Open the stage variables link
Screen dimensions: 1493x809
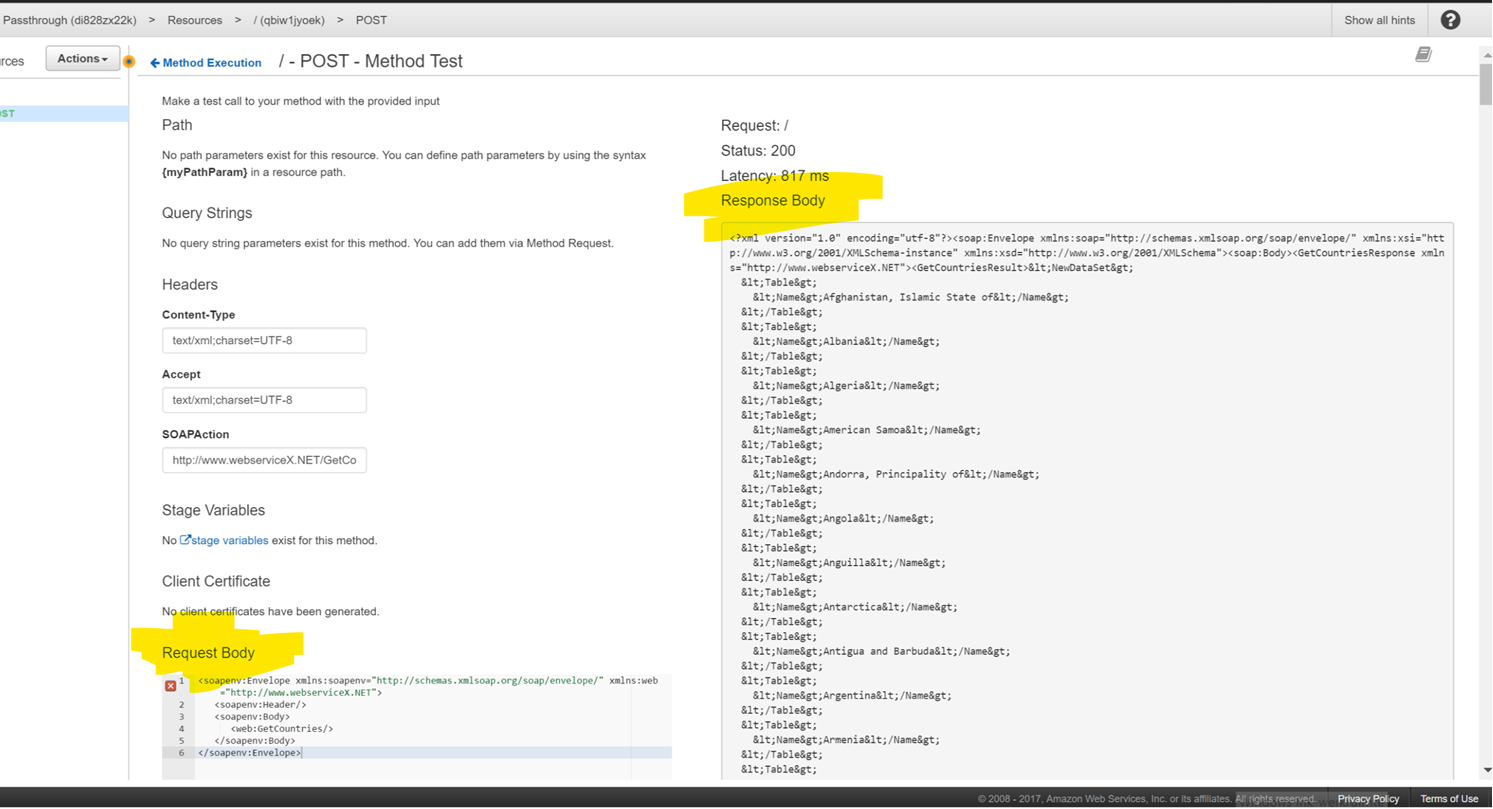229,540
